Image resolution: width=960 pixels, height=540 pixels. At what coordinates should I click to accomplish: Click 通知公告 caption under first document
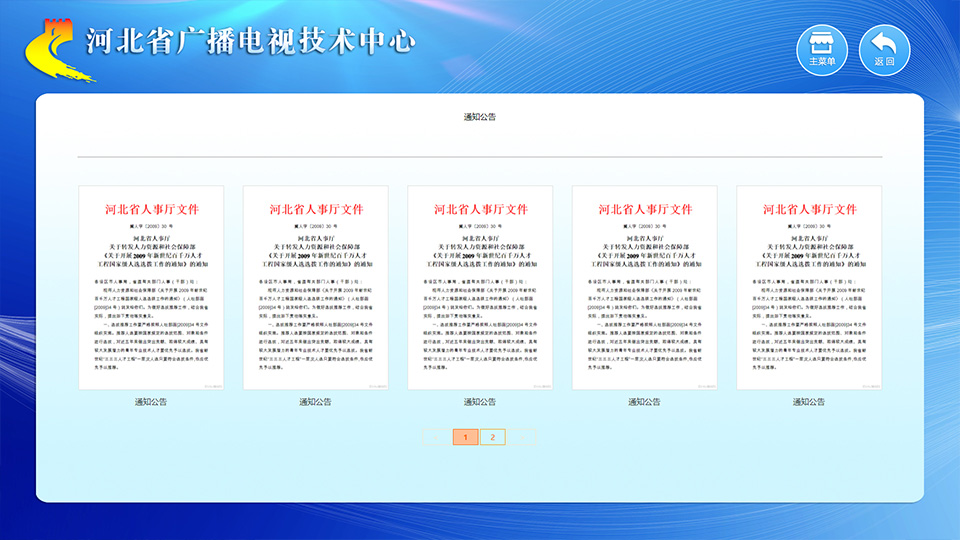(x=151, y=402)
